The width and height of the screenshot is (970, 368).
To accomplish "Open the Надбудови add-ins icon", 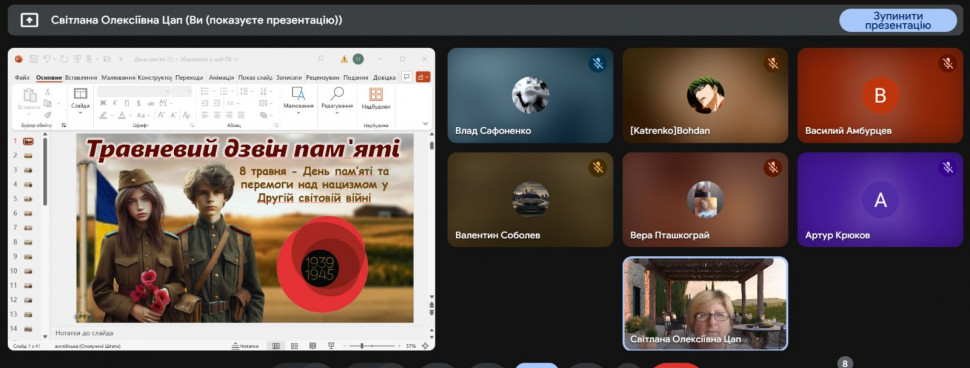I will [376, 94].
